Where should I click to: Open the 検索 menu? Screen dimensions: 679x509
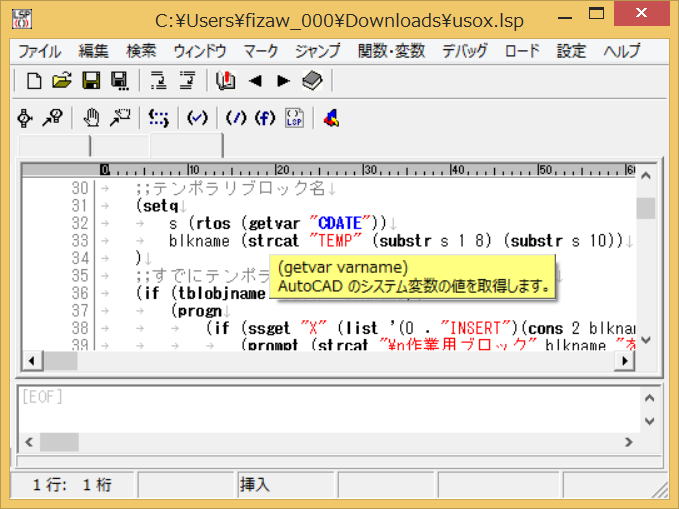tap(141, 51)
